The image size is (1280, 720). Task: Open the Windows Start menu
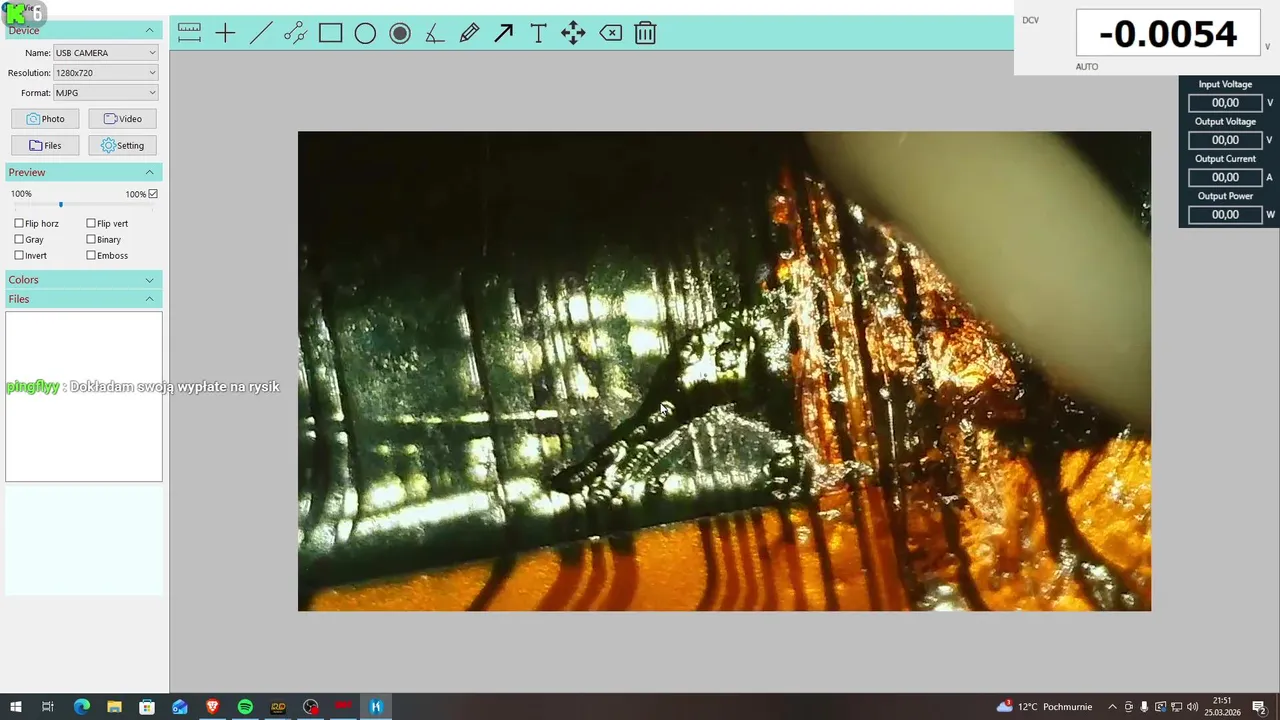click(x=16, y=707)
